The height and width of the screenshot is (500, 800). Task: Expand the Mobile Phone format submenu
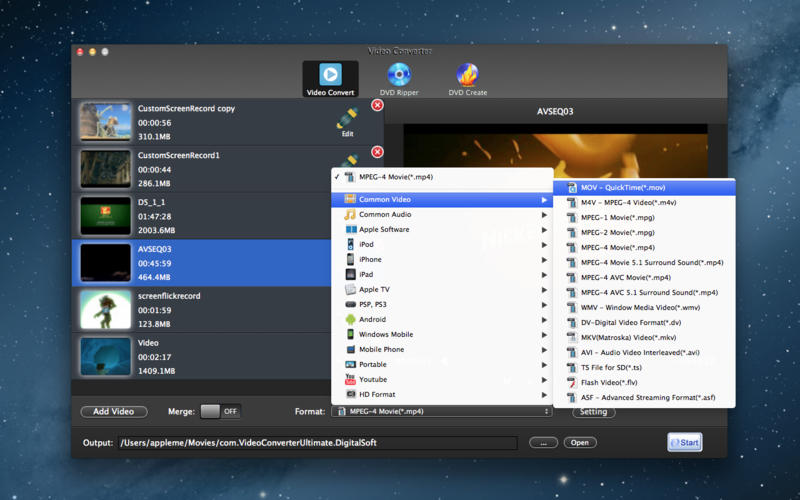point(442,349)
